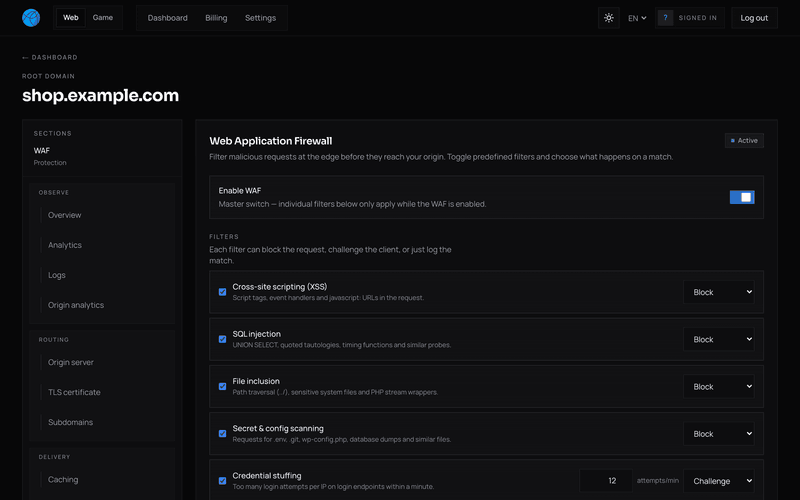Open the XSS action dropdown

(719, 292)
